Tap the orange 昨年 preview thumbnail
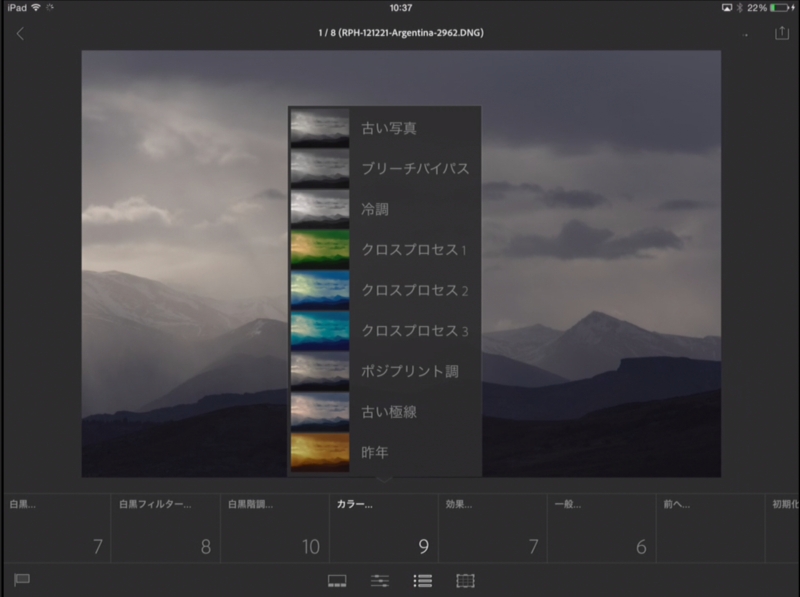800x597 pixels. pos(320,452)
